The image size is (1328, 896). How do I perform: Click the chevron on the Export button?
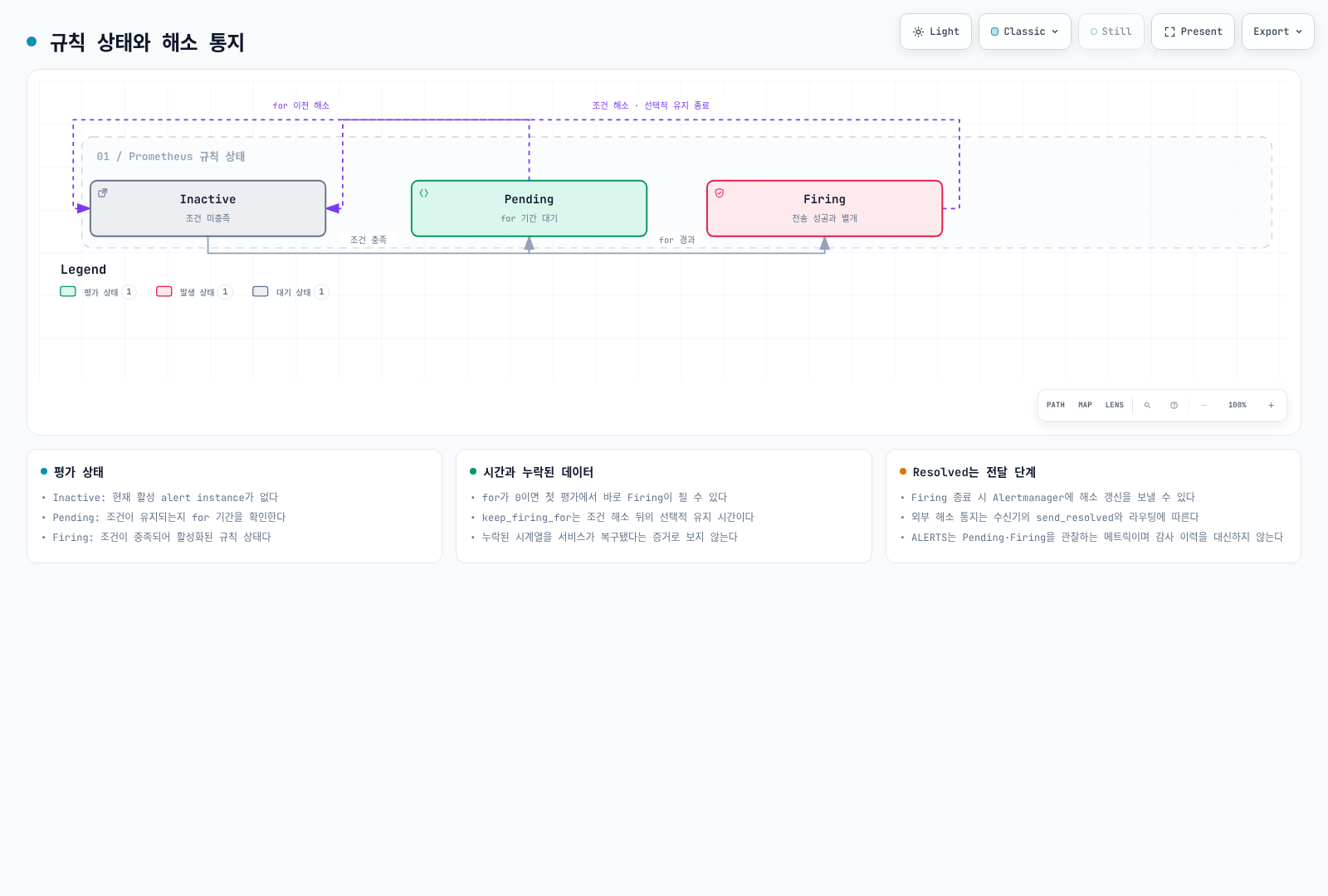point(1299,32)
